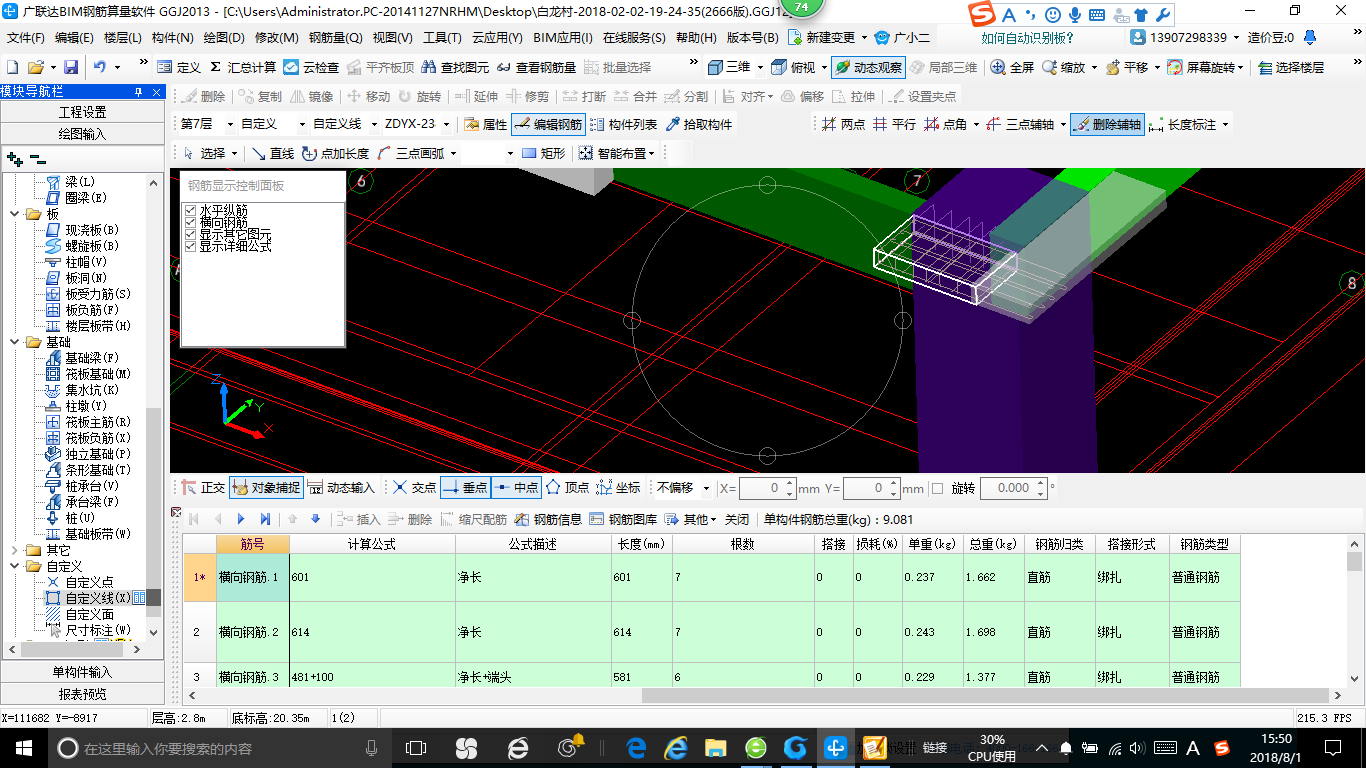Viewport: 1366px width, 768px height.
Task: Open 构件列表 component list
Action: tap(624, 124)
